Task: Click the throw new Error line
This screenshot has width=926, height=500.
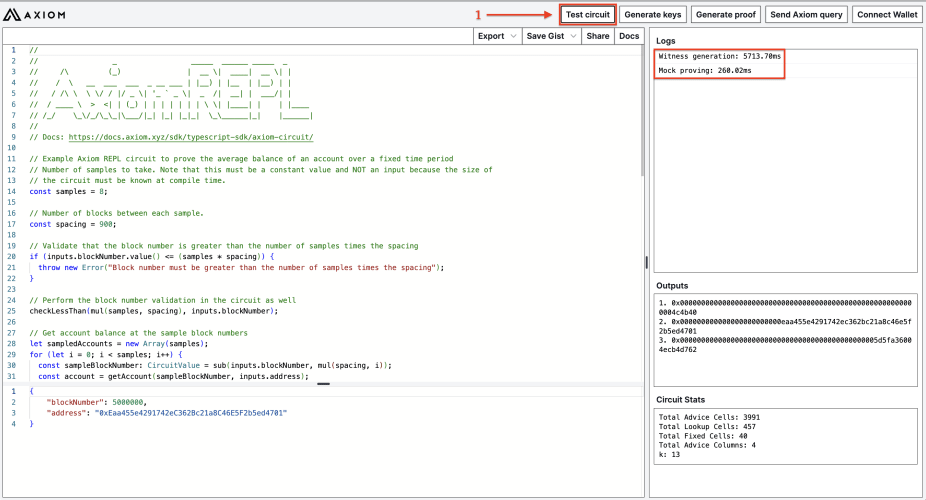Action: [x=241, y=267]
